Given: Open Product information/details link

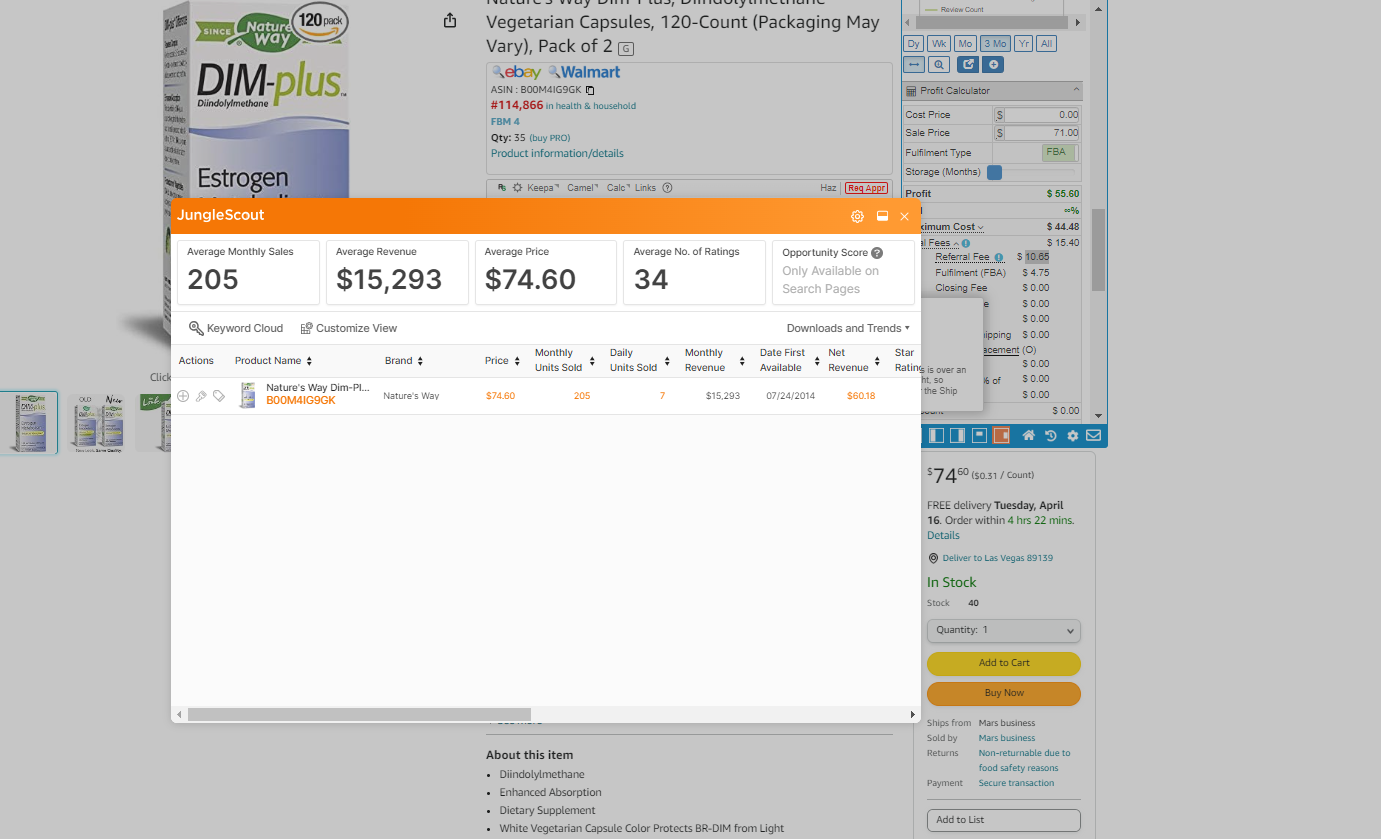Looking at the screenshot, I should [557, 154].
